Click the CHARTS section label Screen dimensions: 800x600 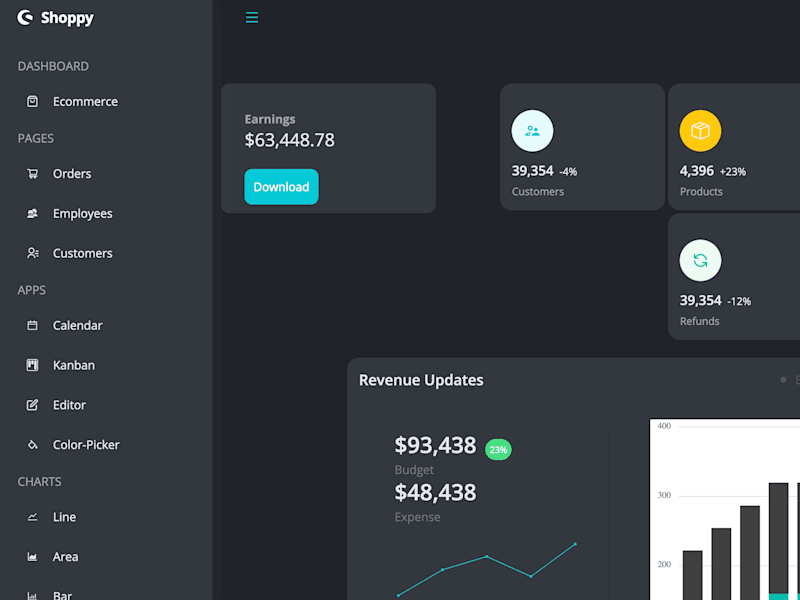point(39,482)
